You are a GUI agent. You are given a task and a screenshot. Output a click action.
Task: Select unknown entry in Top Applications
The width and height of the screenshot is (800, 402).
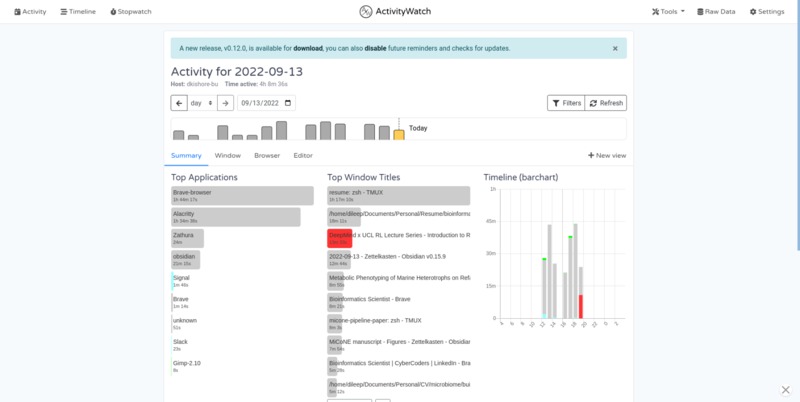185,324
